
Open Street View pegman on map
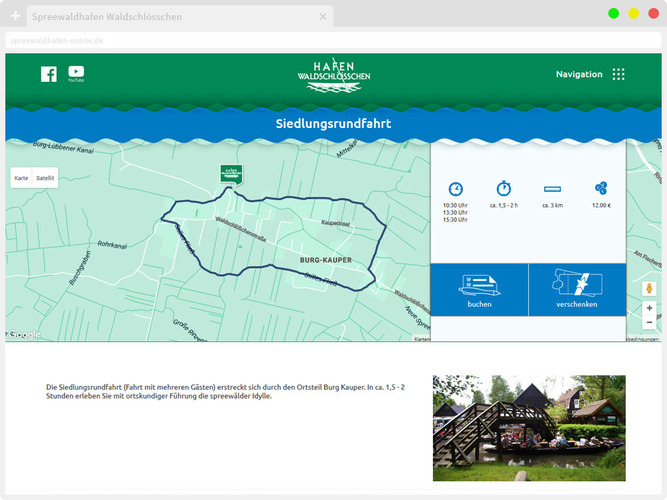(649, 289)
